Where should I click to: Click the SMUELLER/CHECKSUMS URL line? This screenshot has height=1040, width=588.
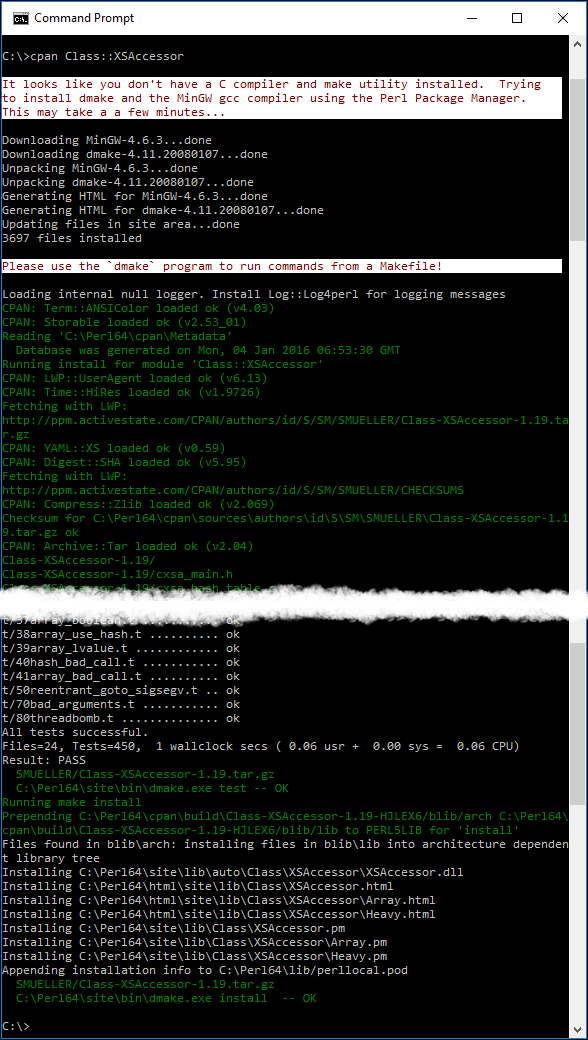[x=233, y=490]
